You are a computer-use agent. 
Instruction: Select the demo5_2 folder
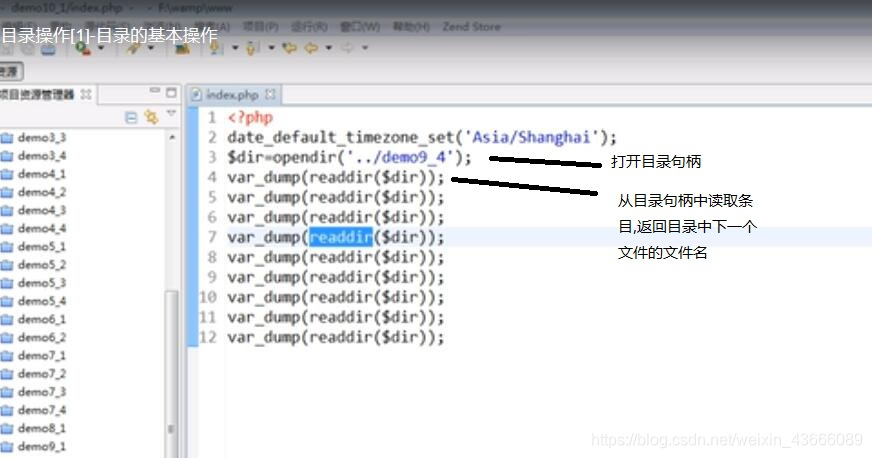pyautogui.click(x=34, y=265)
